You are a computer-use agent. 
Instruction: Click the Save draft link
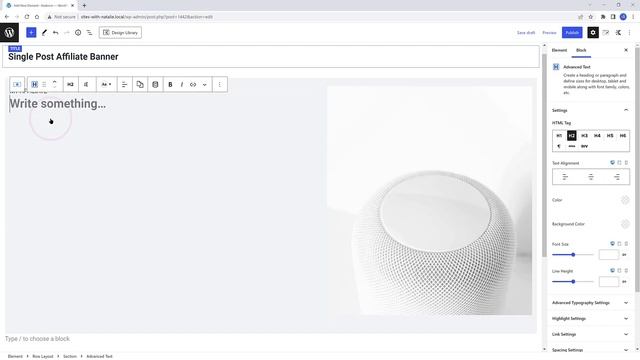tap(526, 33)
